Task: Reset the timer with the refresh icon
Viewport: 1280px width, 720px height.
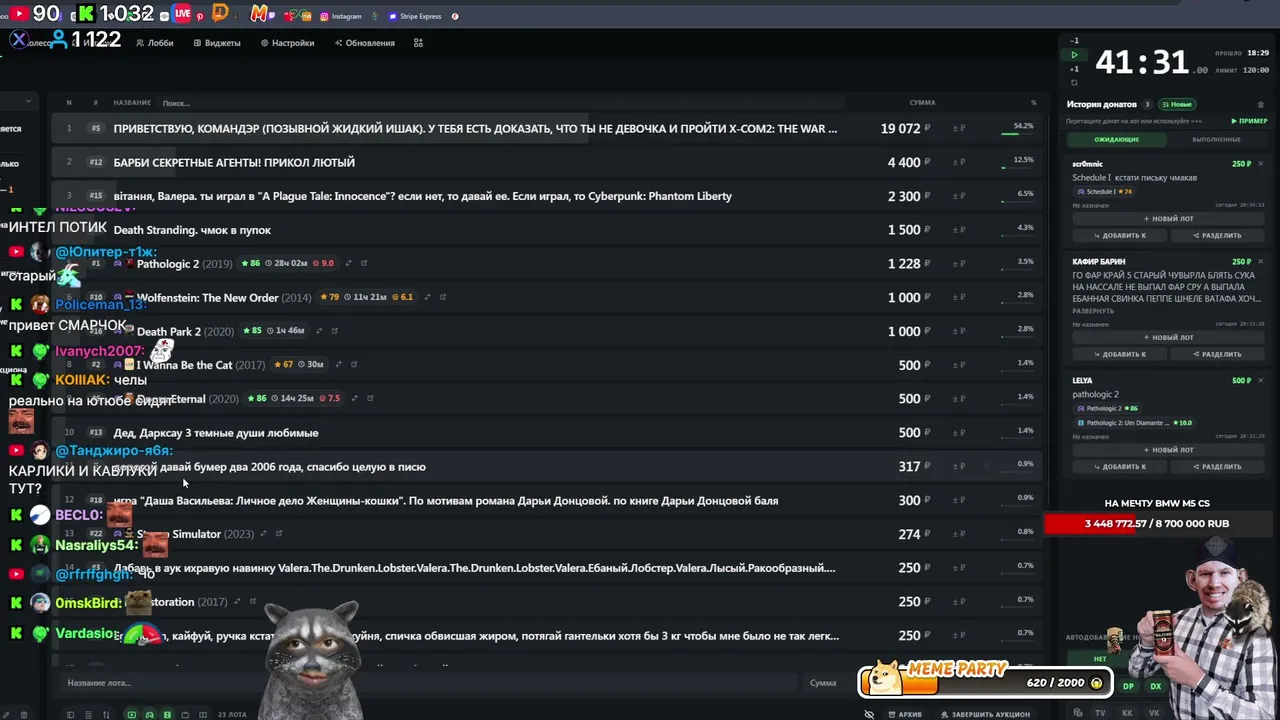Action: point(1074,82)
